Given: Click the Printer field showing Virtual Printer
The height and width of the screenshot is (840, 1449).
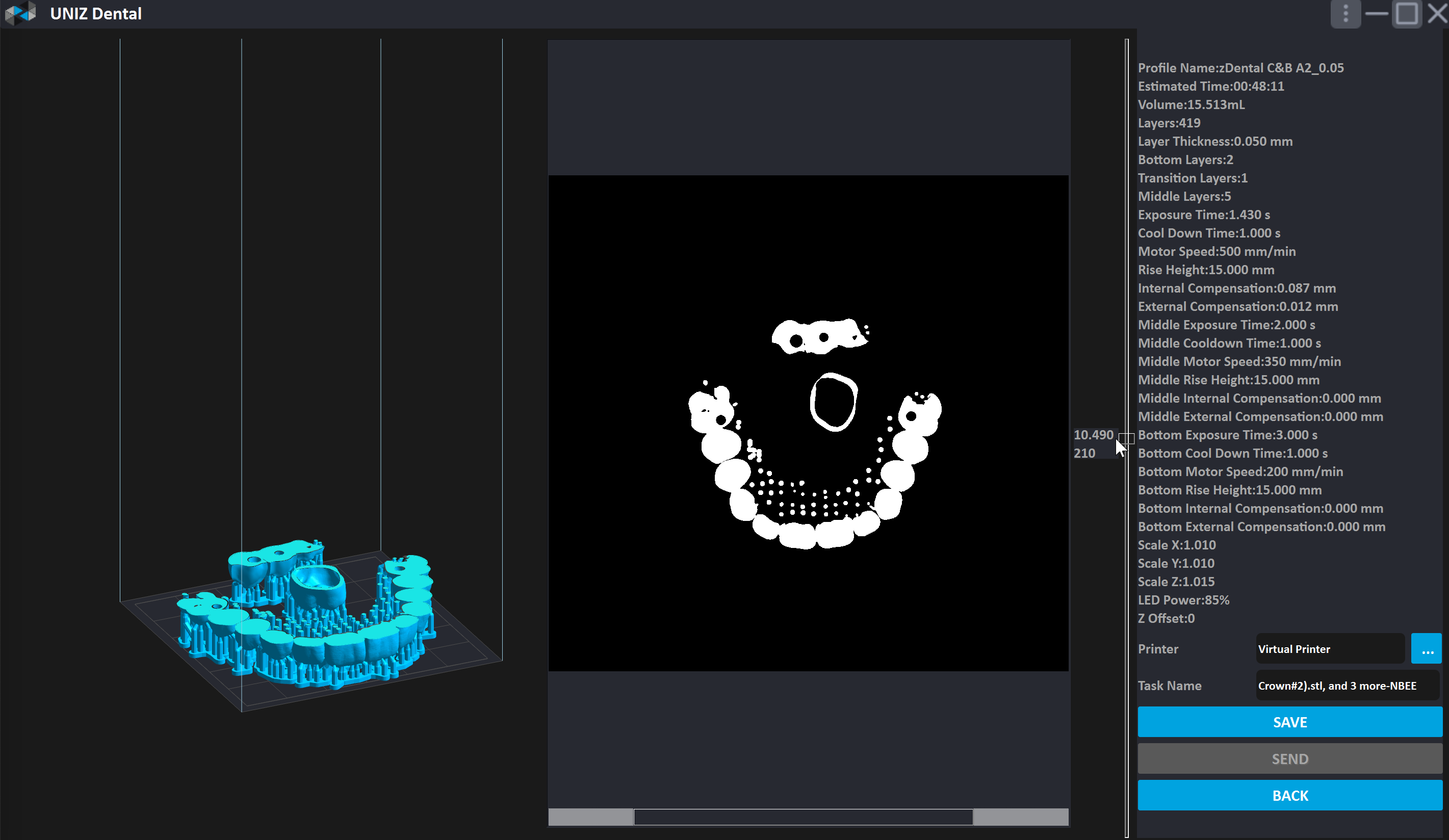Looking at the screenshot, I should tap(1330, 649).
